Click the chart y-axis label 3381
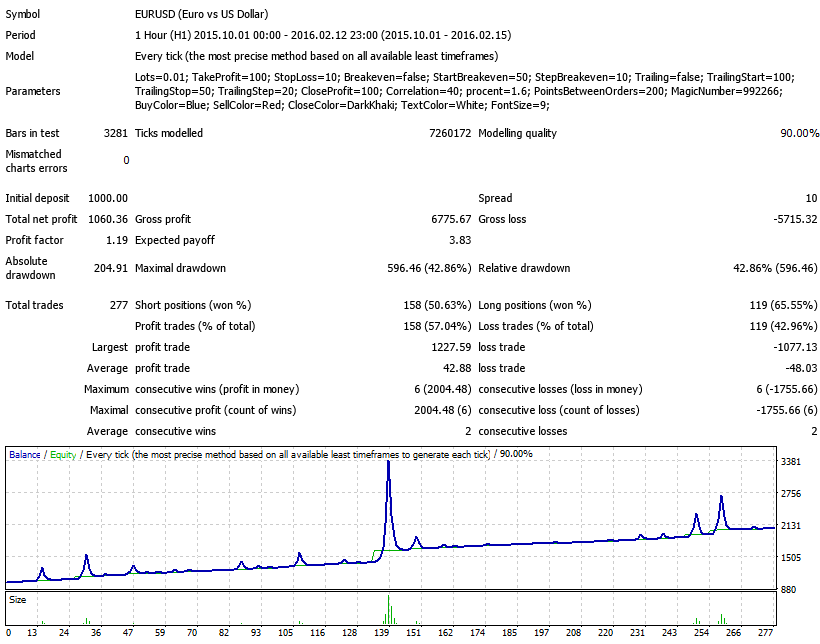Image resolution: width=820 pixels, height=644 pixels. pyautogui.click(x=791, y=461)
